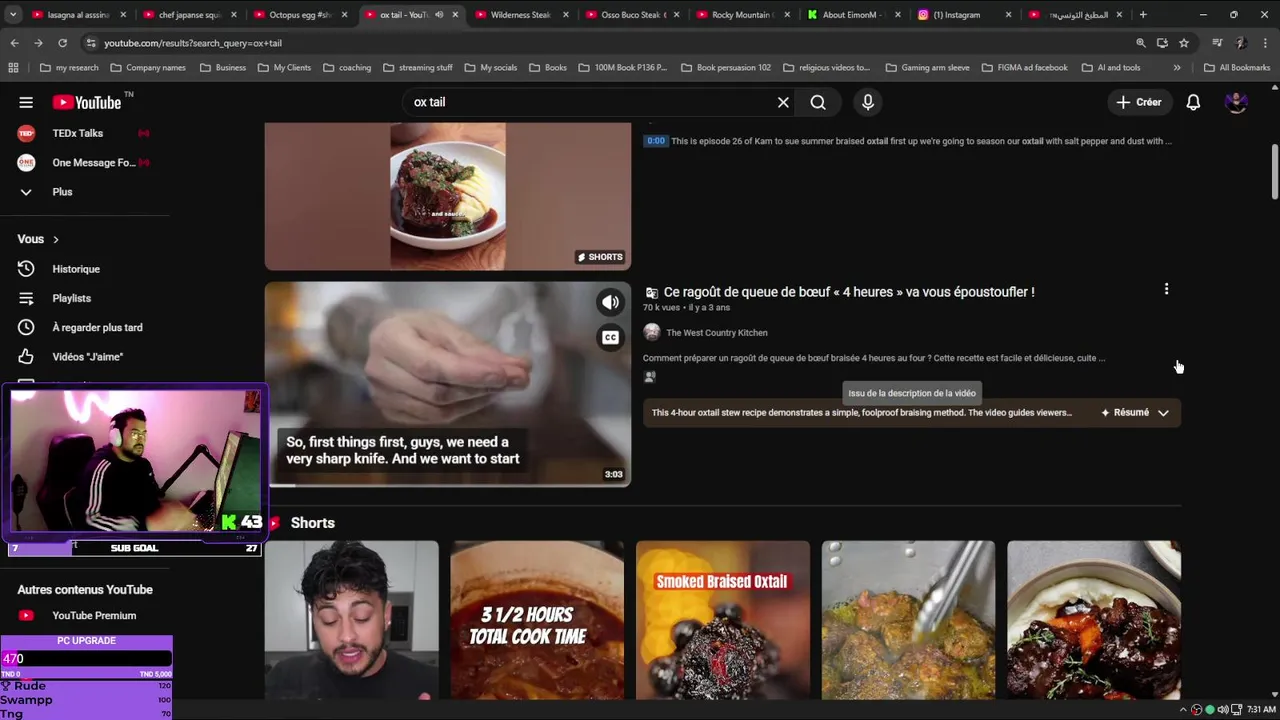
Task: Switch to Osso Buco Steak tab
Action: pyautogui.click(x=632, y=15)
